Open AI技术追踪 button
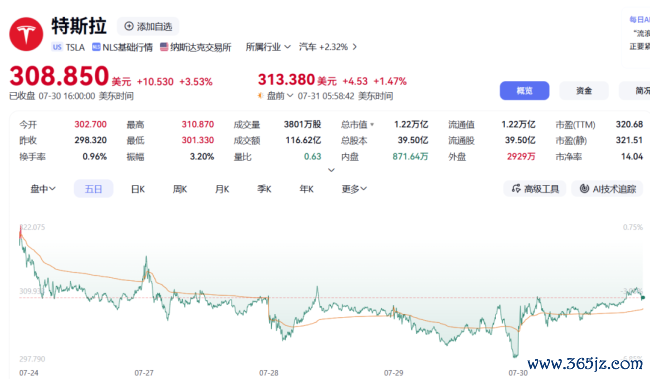This screenshot has width=650, height=379. 607,189
